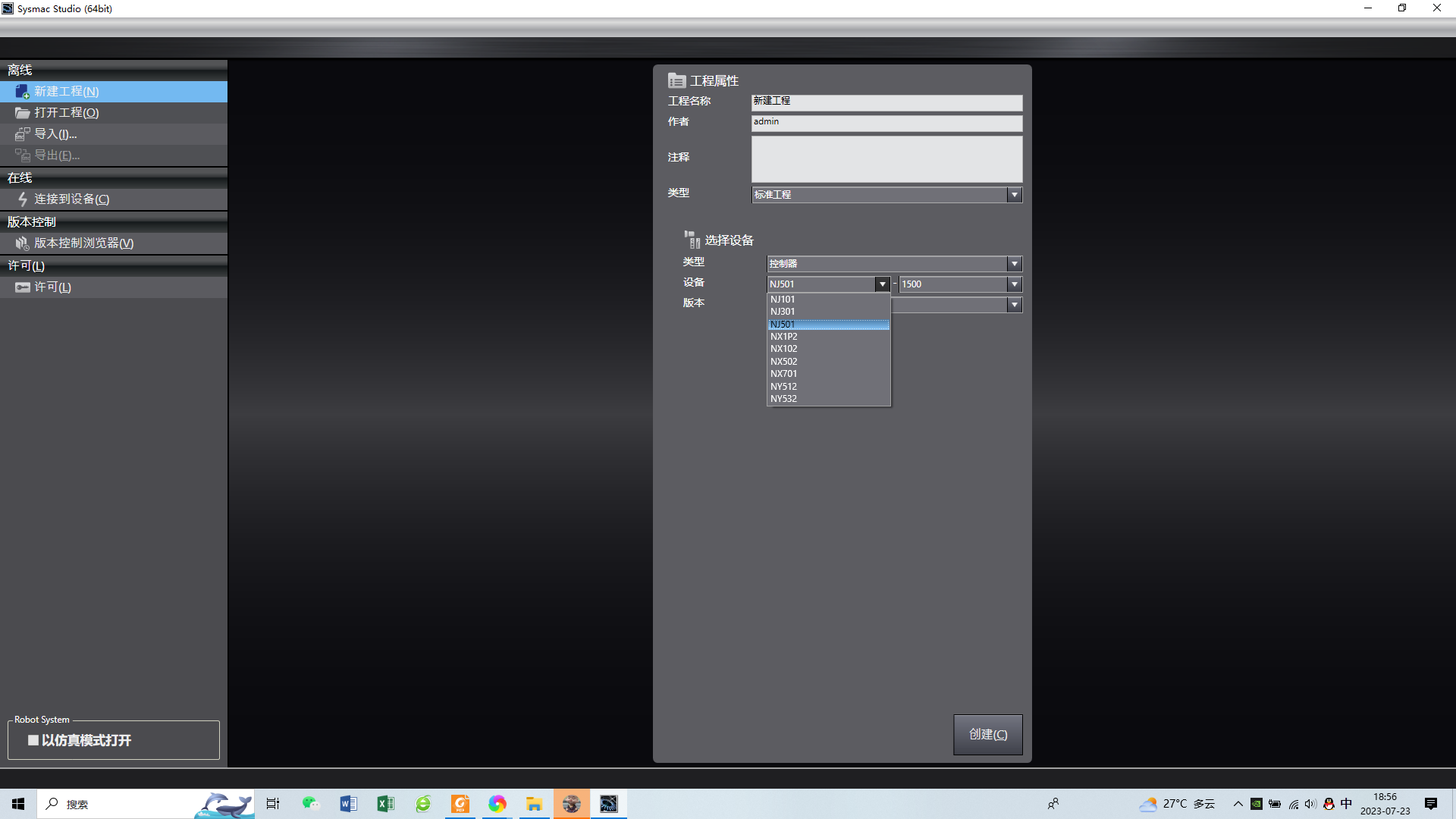
Task: Open WeChat from the taskbar
Action: click(311, 804)
